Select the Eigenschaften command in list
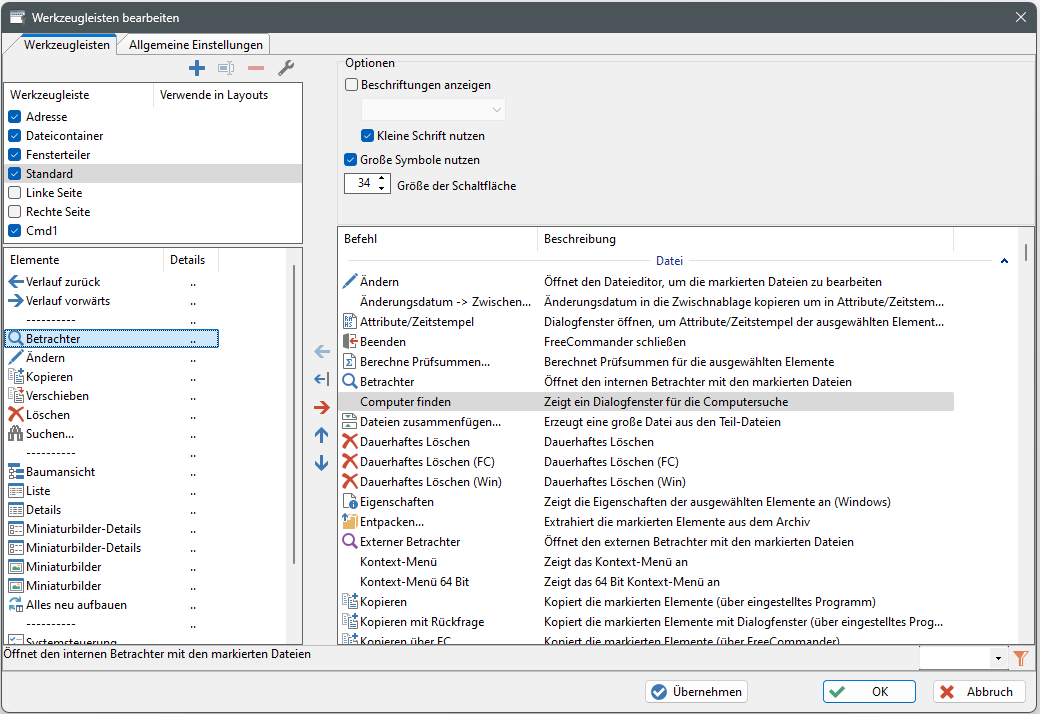 396,502
